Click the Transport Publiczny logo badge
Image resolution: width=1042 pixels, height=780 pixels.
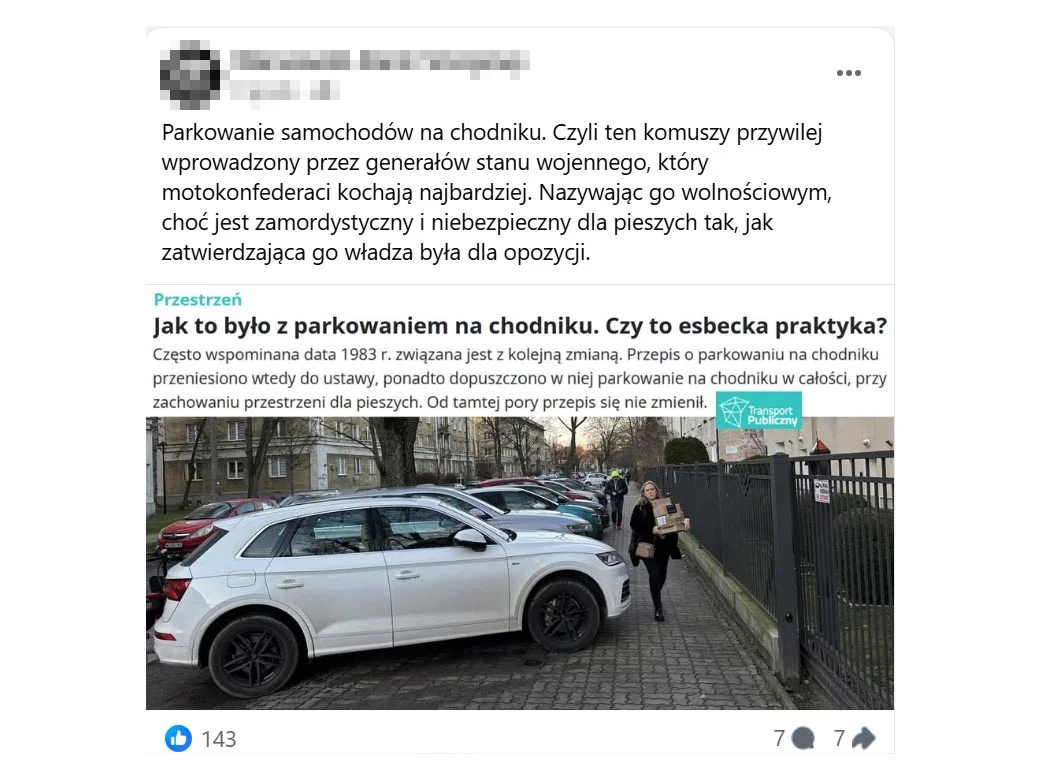(759, 411)
